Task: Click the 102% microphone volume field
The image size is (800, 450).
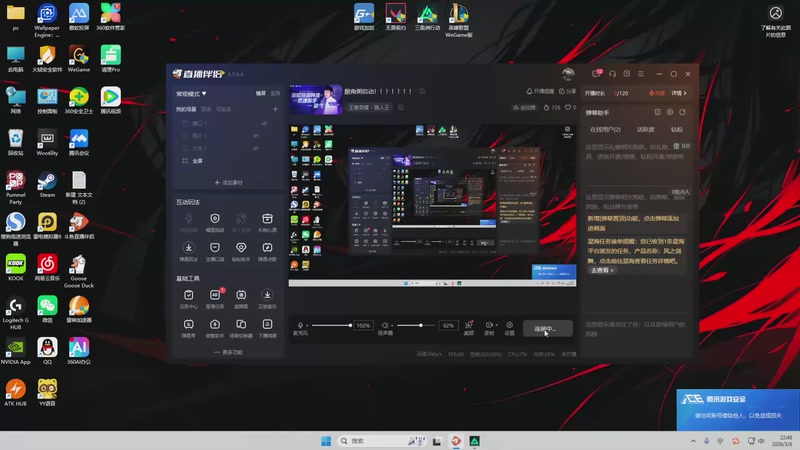Action: point(363,325)
